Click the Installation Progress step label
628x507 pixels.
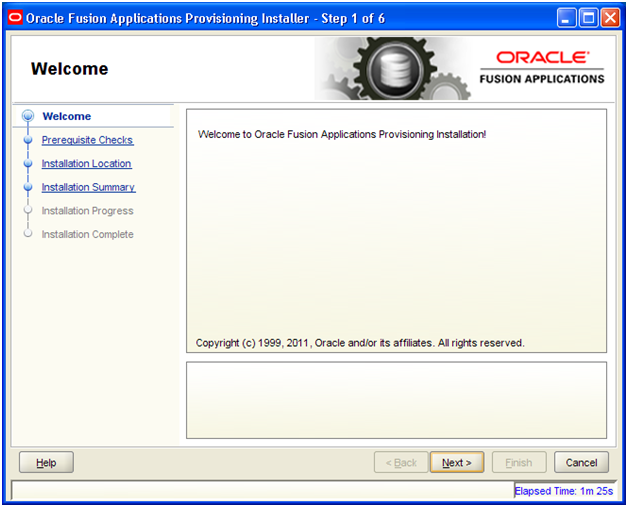[87, 211]
